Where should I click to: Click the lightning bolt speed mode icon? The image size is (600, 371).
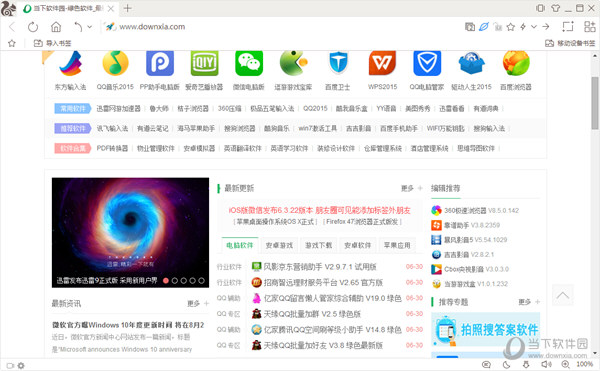point(523,27)
